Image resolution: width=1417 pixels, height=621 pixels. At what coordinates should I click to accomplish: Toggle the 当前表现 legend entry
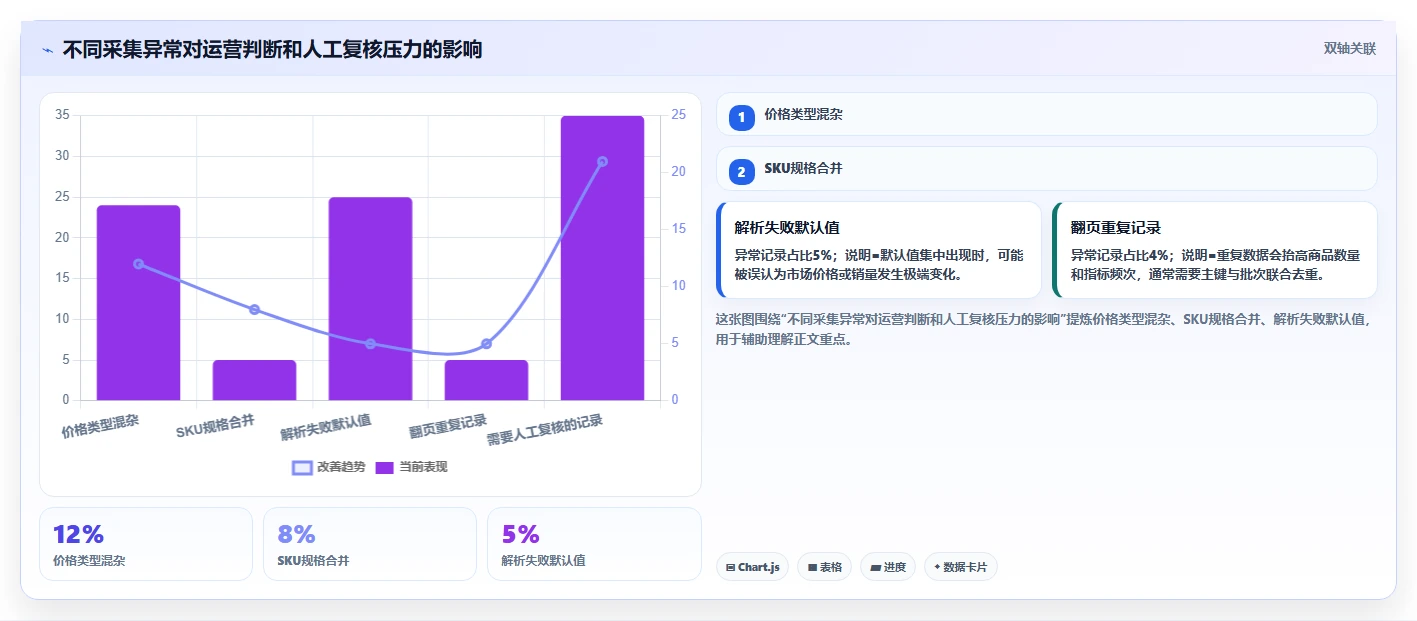click(411, 467)
